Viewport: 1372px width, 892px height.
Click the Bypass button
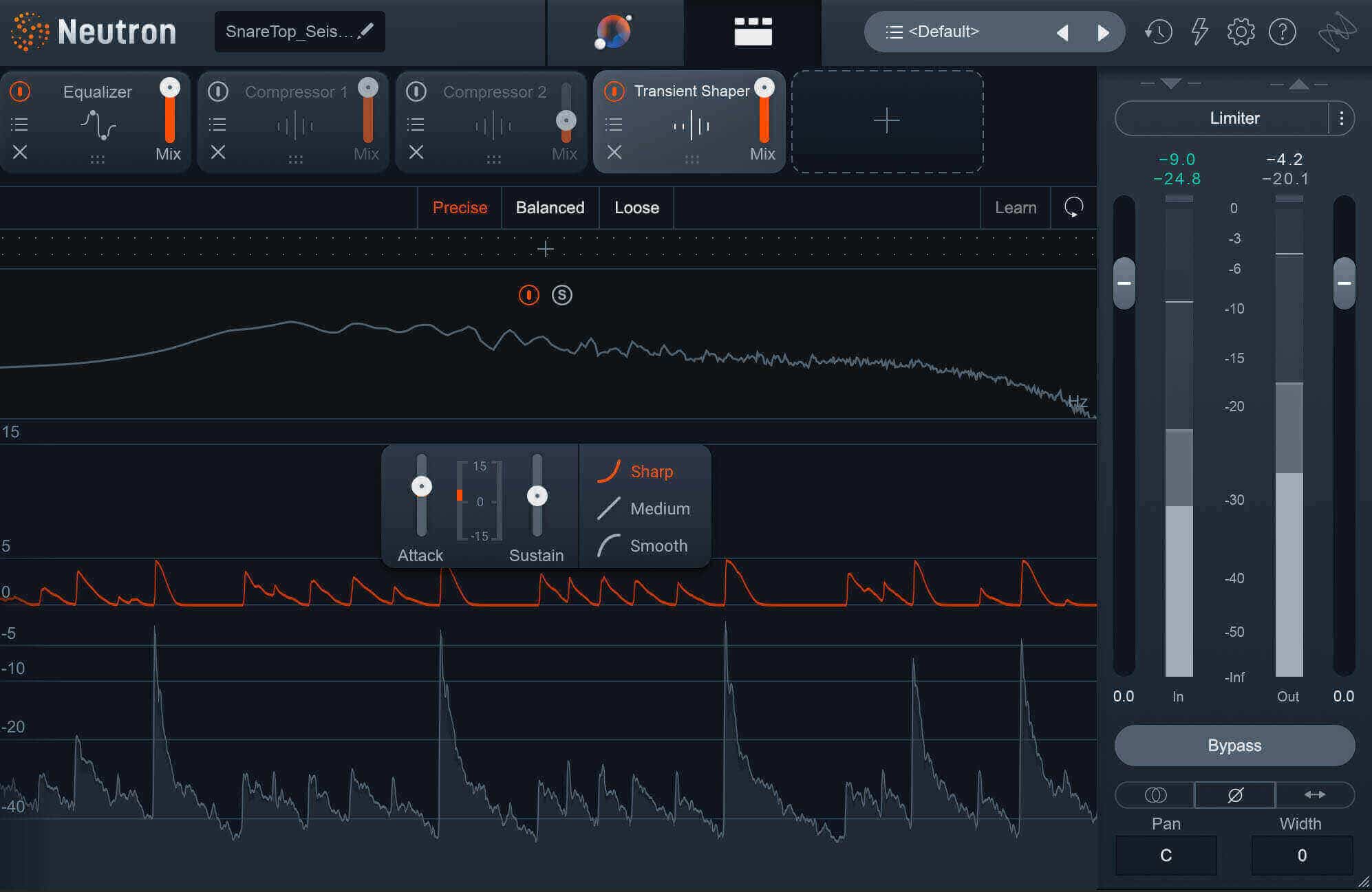pos(1234,746)
